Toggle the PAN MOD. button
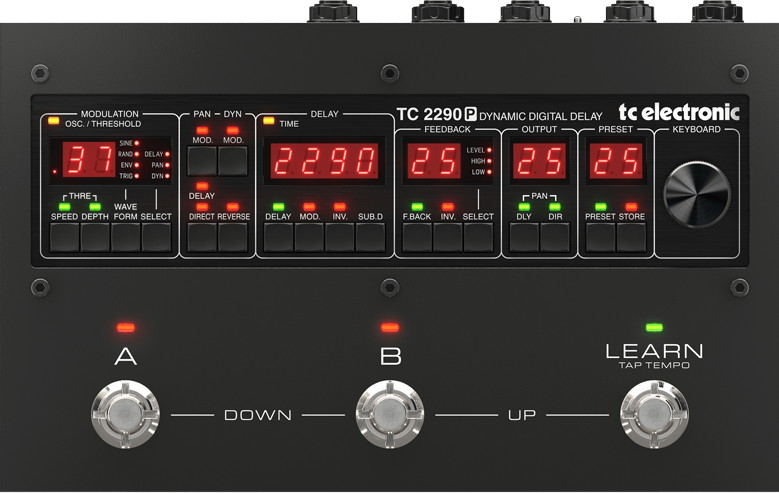 202,161
